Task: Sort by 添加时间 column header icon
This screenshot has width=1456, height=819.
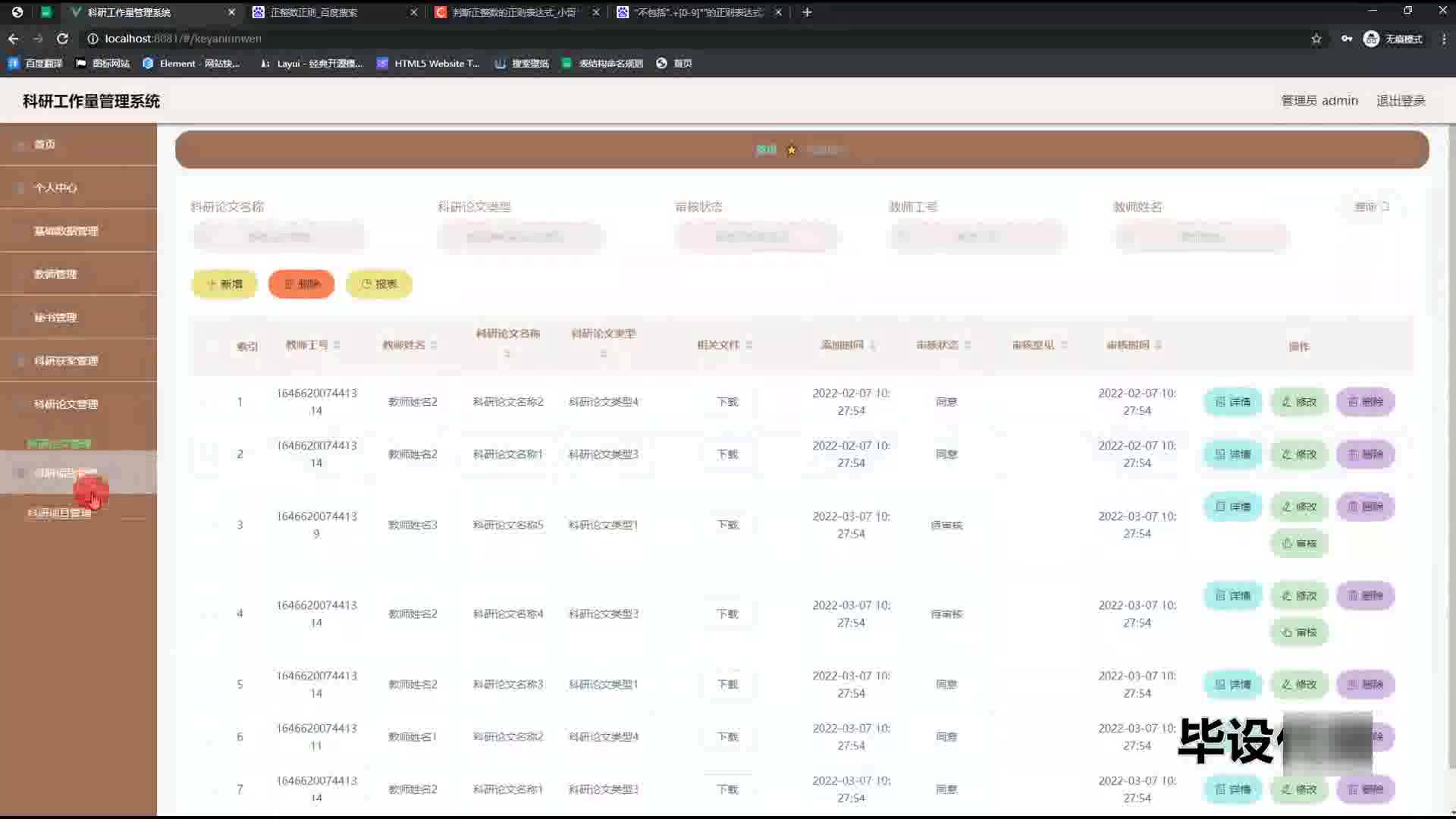Action: (873, 346)
